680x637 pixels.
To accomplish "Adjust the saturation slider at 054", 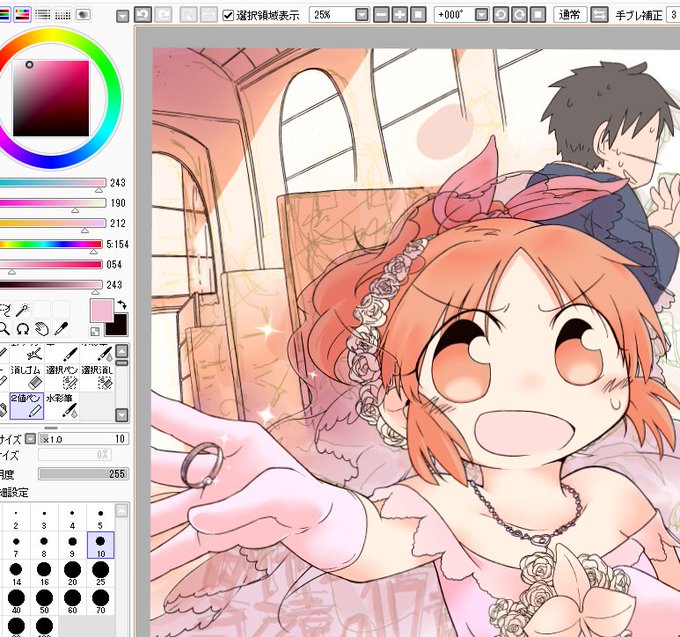I will 51,265.
